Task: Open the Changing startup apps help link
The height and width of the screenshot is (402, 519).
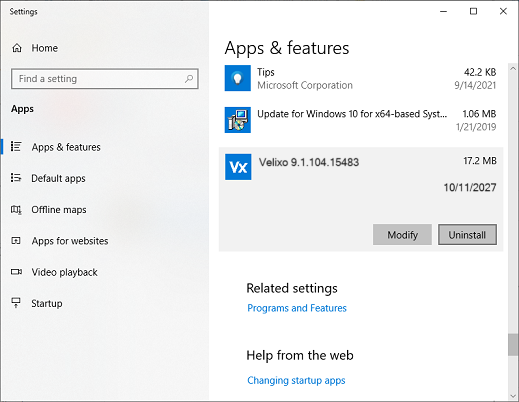Action: click(296, 380)
